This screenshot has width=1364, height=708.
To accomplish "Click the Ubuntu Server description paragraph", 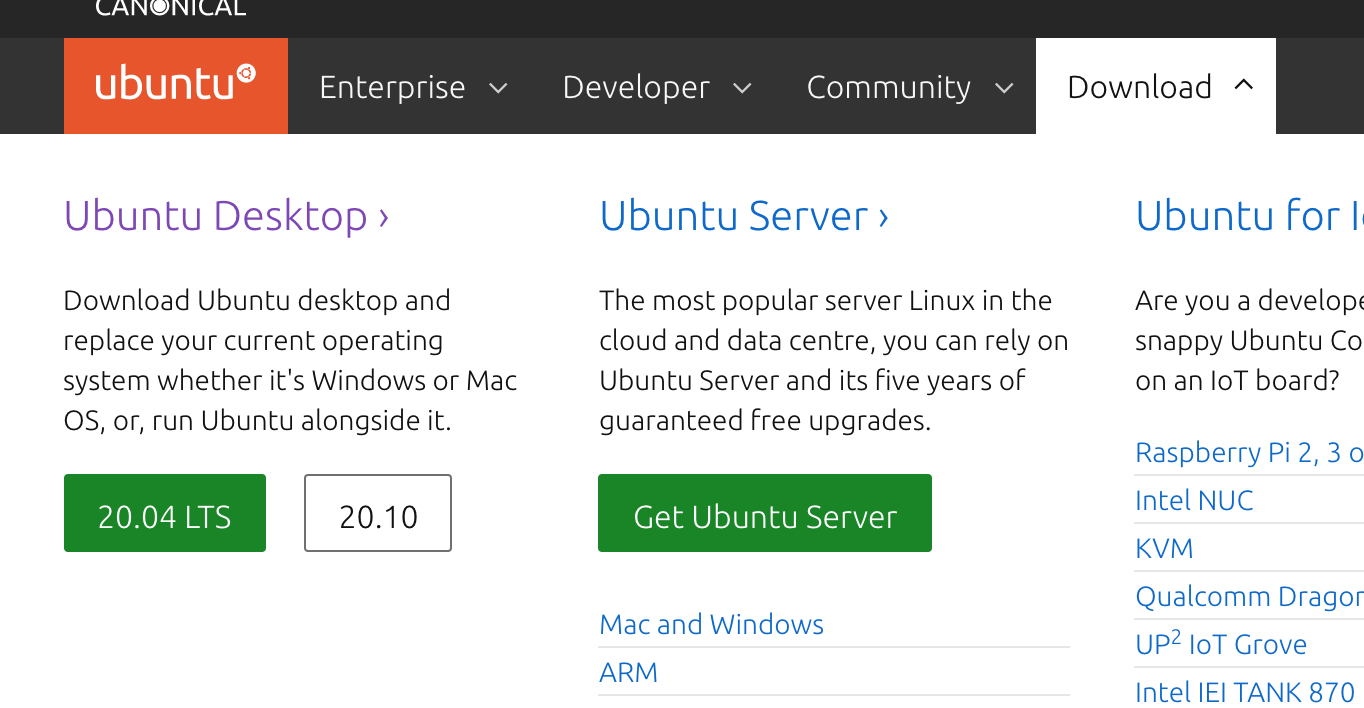I will [834, 360].
